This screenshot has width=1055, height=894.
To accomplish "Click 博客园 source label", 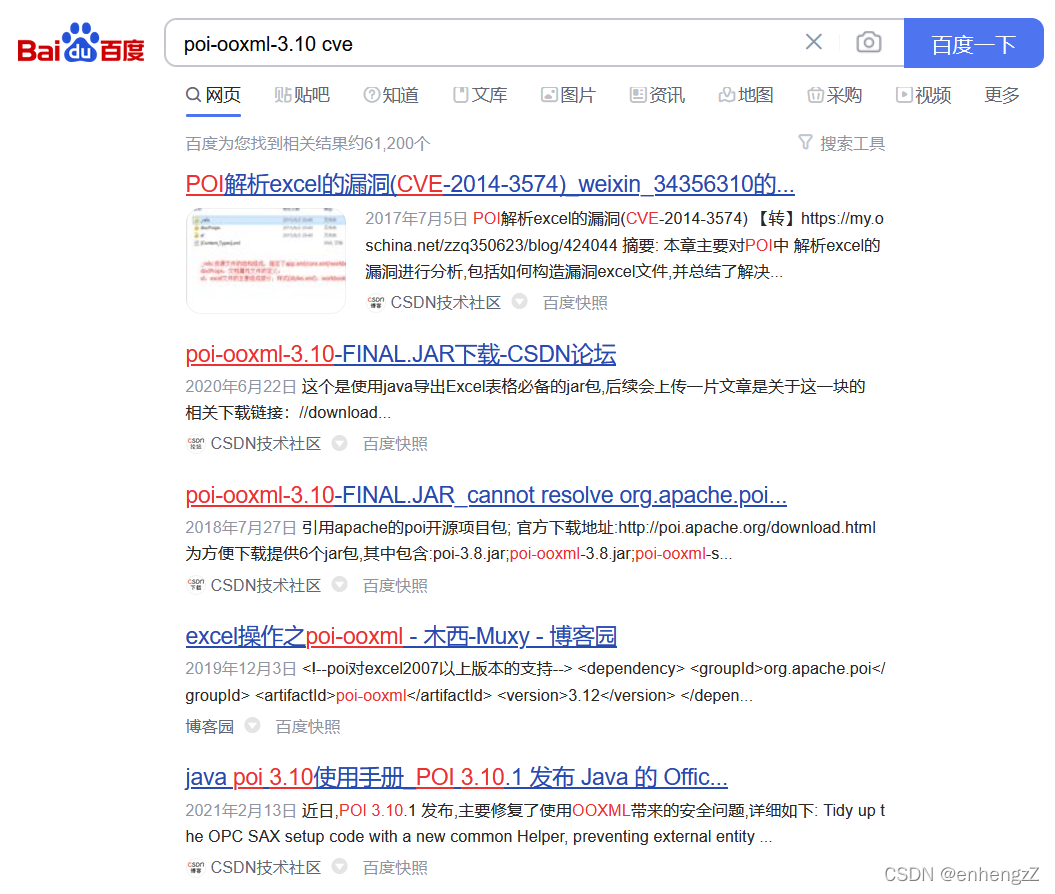I will pyautogui.click(x=210, y=727).
